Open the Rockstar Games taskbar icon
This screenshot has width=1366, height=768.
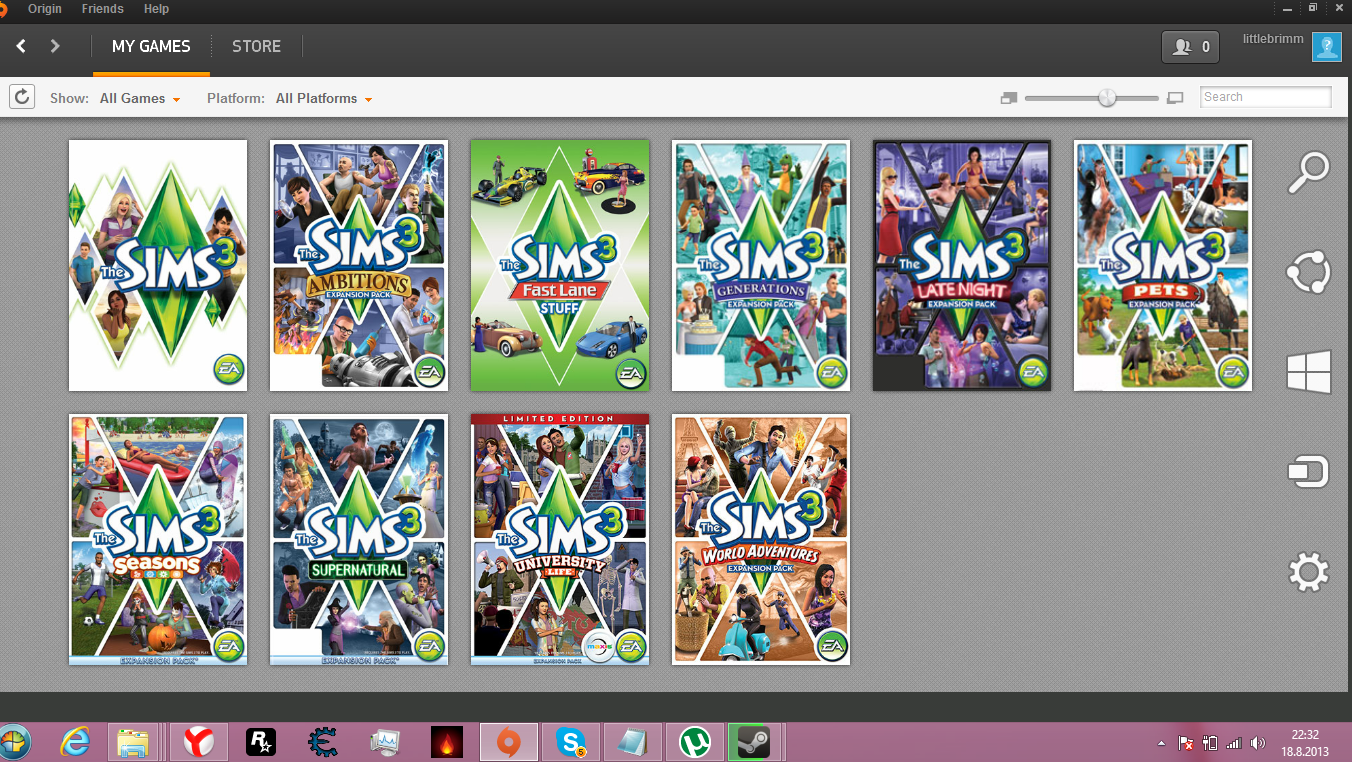pos(260,743)
